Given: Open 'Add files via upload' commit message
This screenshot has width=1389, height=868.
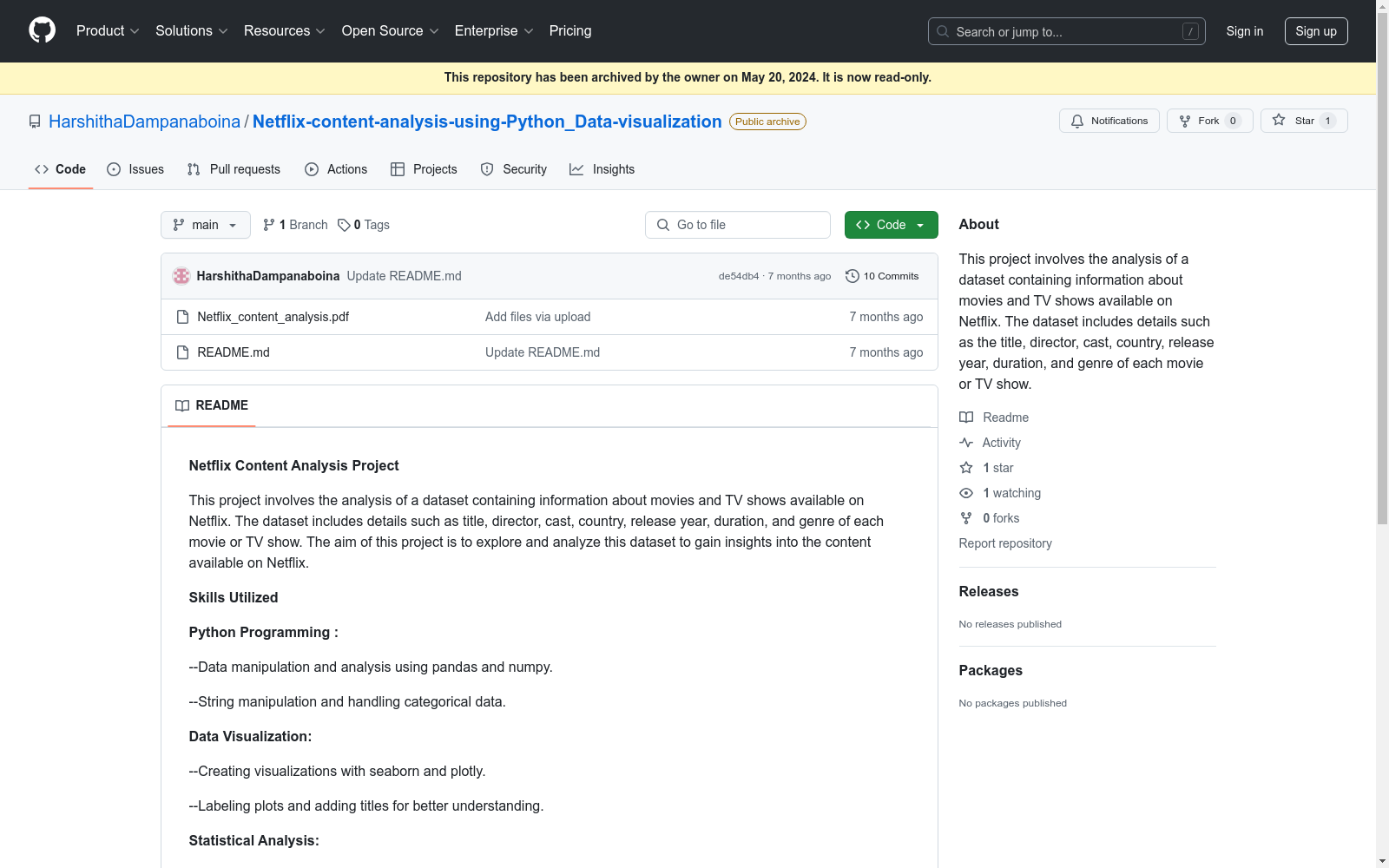Looking at the screenshot, I should point(538,317).
